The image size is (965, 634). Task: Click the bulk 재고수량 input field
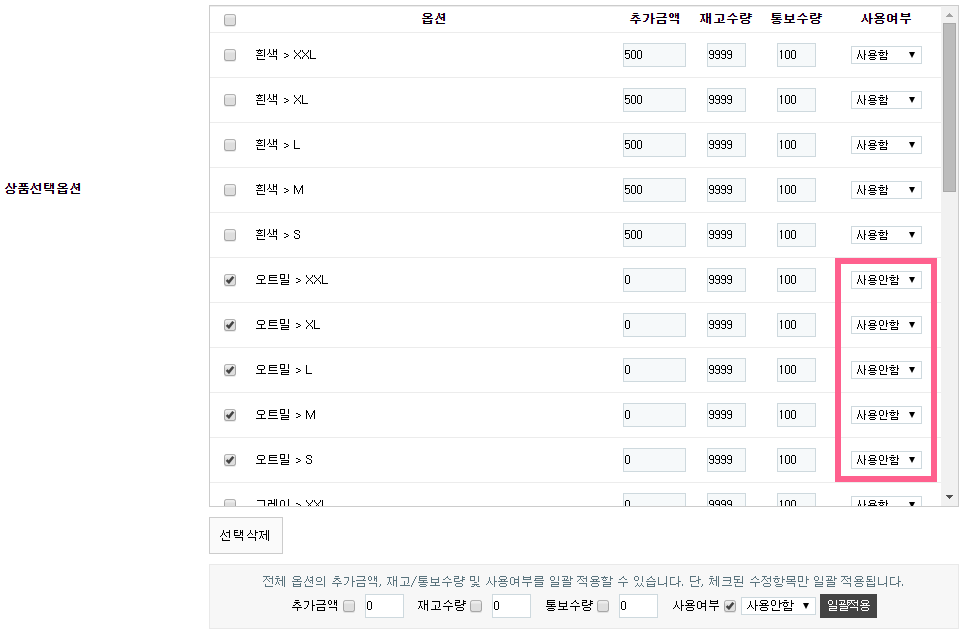[x=511, y=606]
